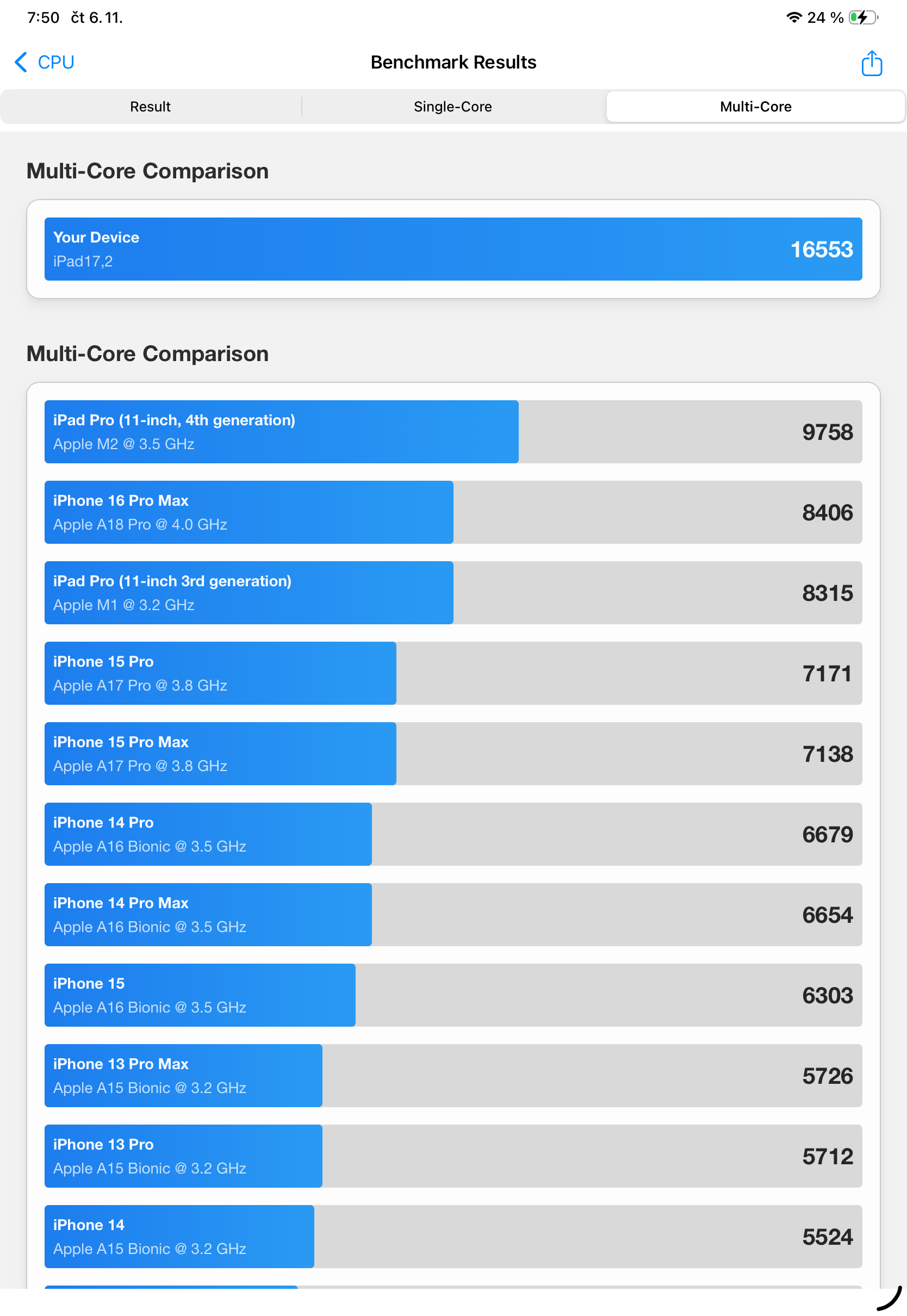
Task: Switch to the Single-Core tab
Action: tap(452, 107)
